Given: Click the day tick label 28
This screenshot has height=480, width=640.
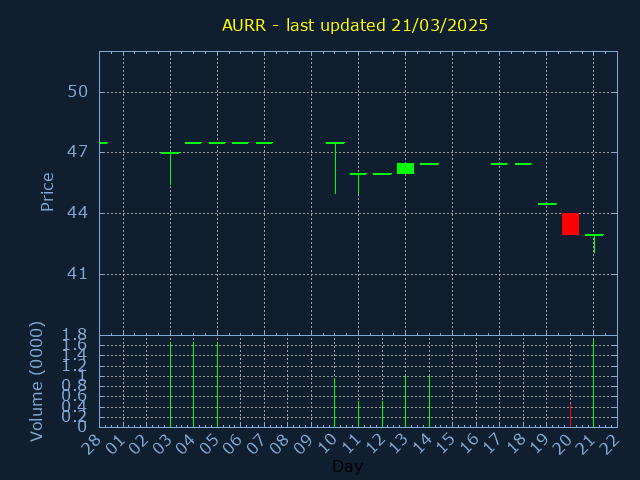Looking at the screenshot, I should [x=91, y=444].
